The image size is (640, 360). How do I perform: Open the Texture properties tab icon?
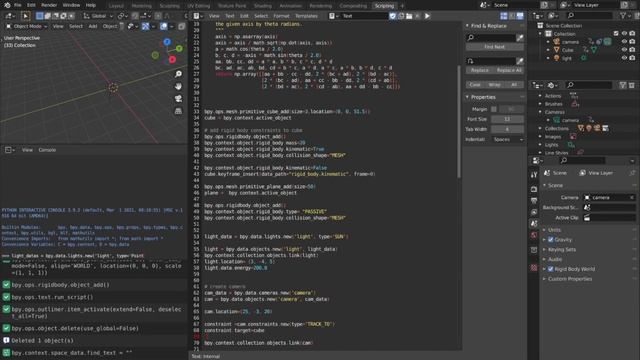534,268
